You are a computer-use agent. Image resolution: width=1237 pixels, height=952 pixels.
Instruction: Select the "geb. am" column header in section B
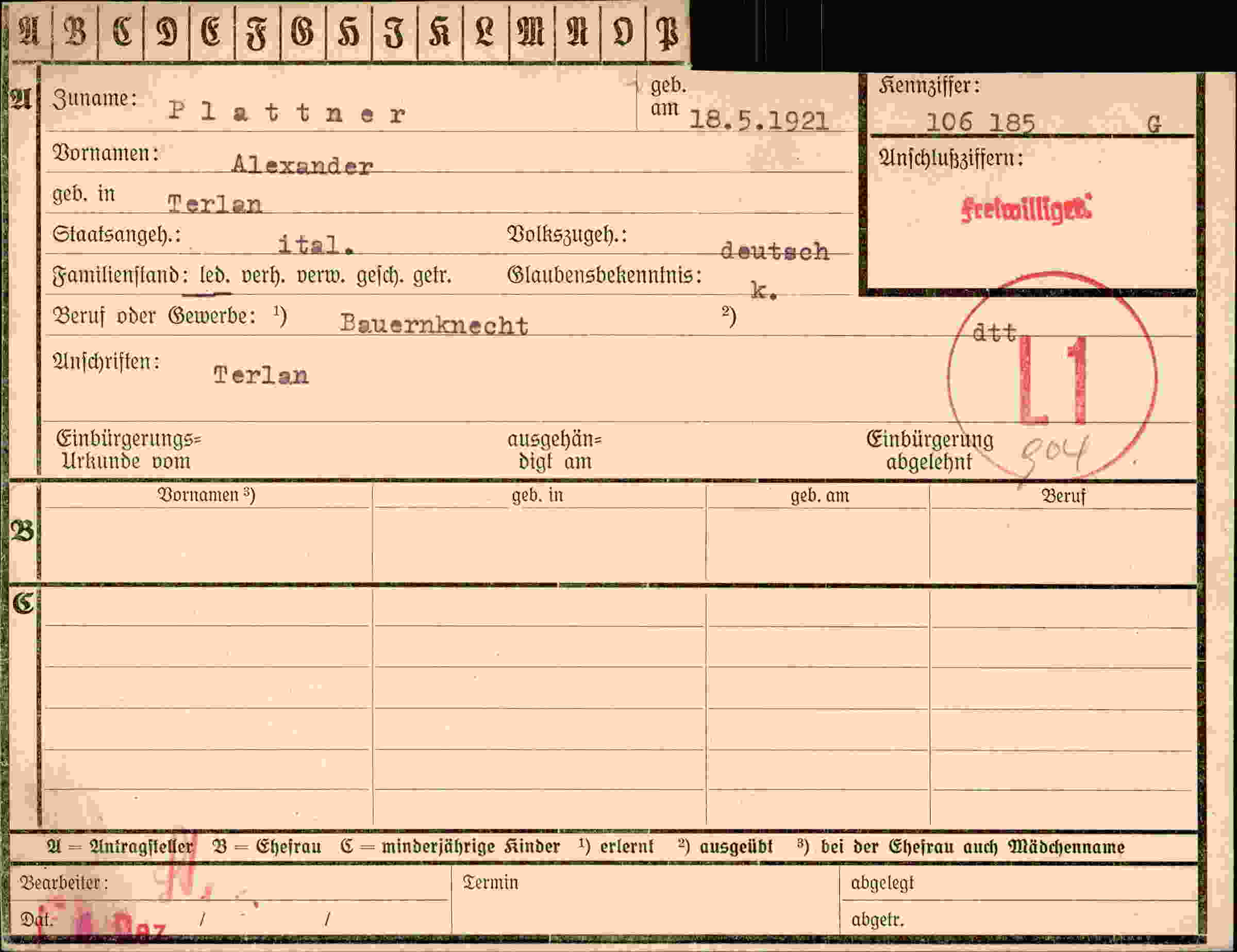click(820, 496)
